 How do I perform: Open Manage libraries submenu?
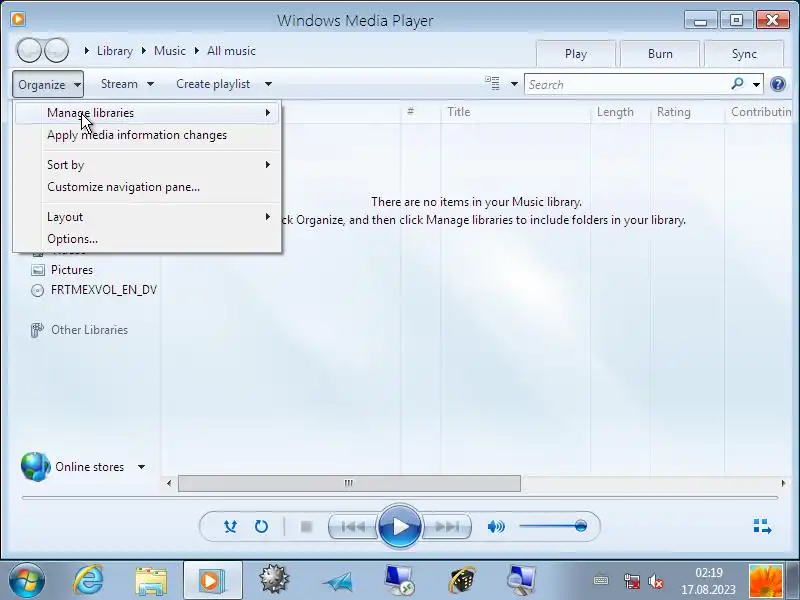(x=147, y=113)
